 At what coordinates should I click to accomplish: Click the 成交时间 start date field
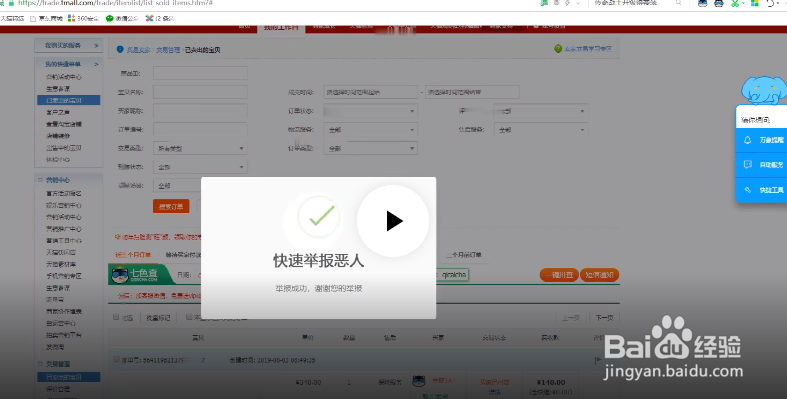370,92
